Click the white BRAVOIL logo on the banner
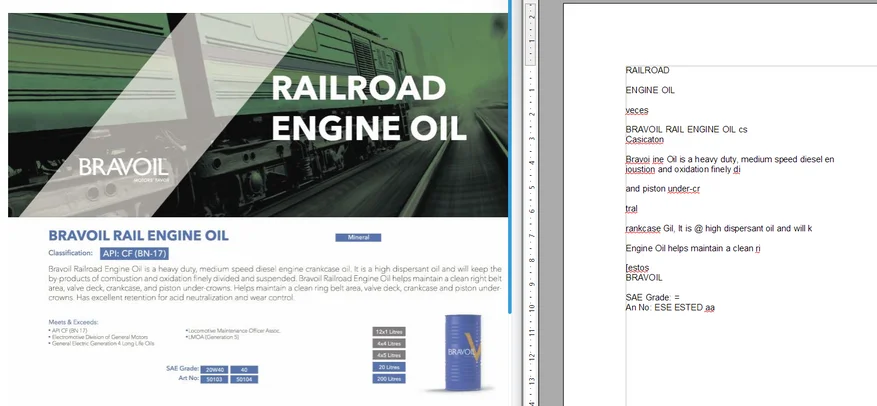Viewport: 877px width, 406px height. 123,168
